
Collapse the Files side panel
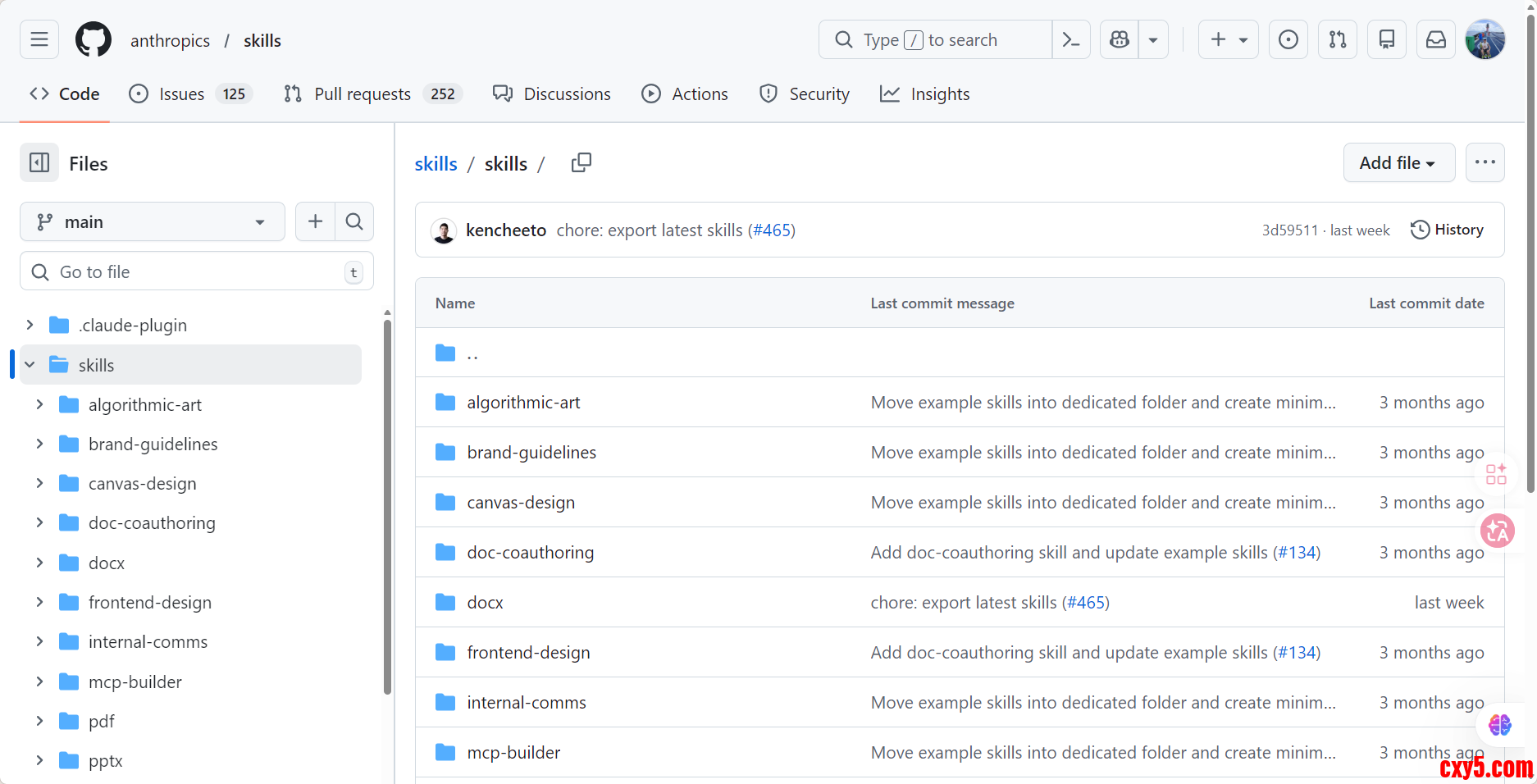(x=39, y=163)
